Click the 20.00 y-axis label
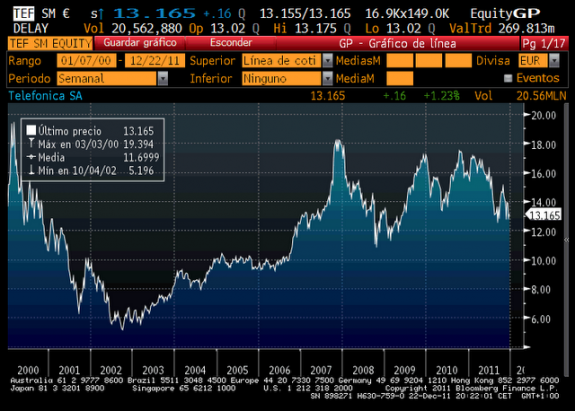The width and height of the screenshot is (575, 411). tap(543, 115)
